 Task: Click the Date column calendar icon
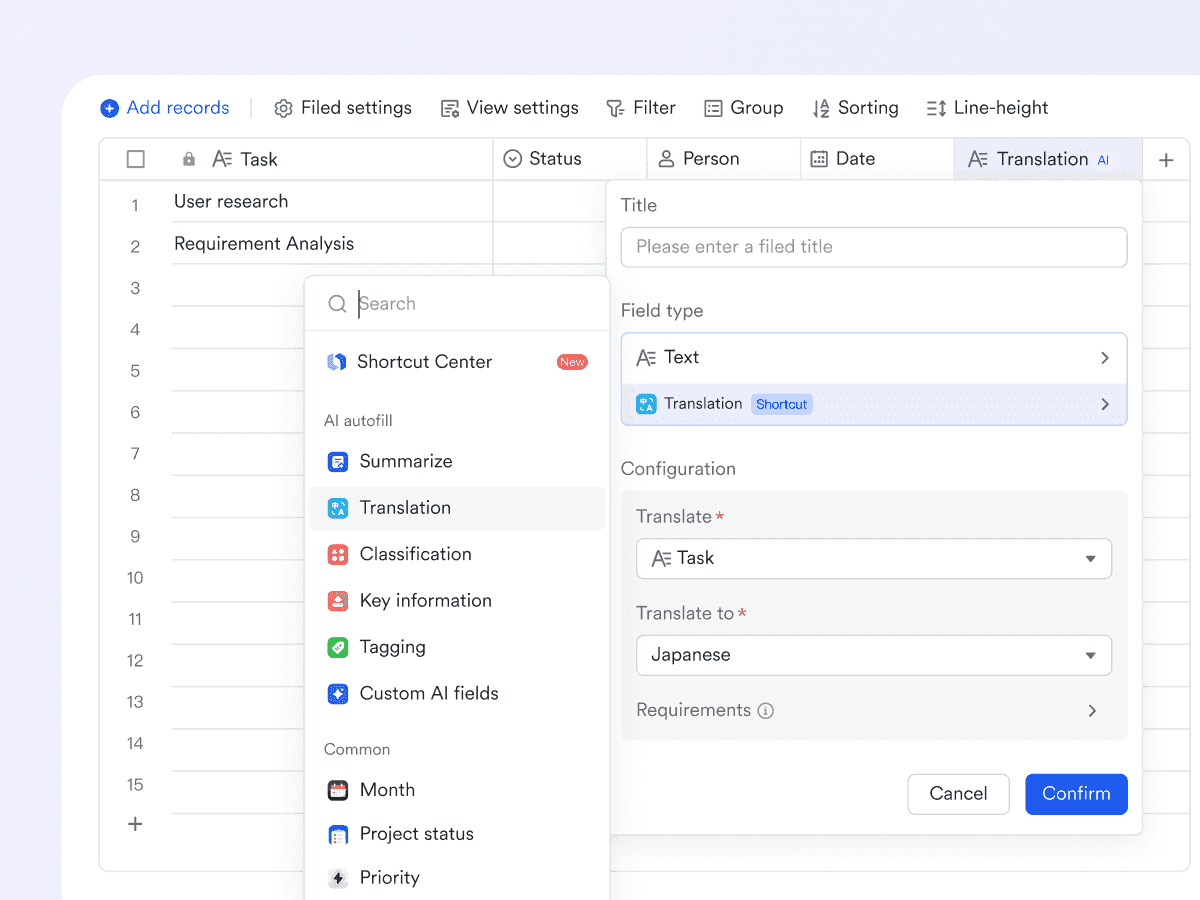coord(819,159)
